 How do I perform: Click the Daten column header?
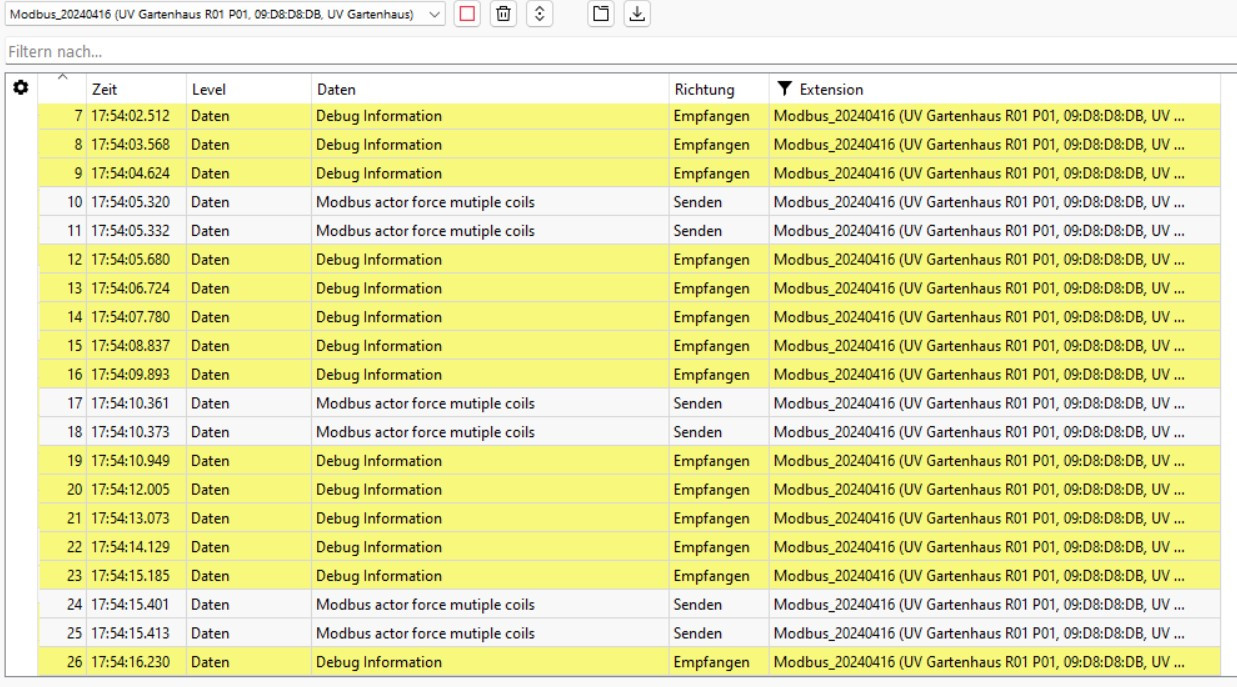tap(336, 89)
